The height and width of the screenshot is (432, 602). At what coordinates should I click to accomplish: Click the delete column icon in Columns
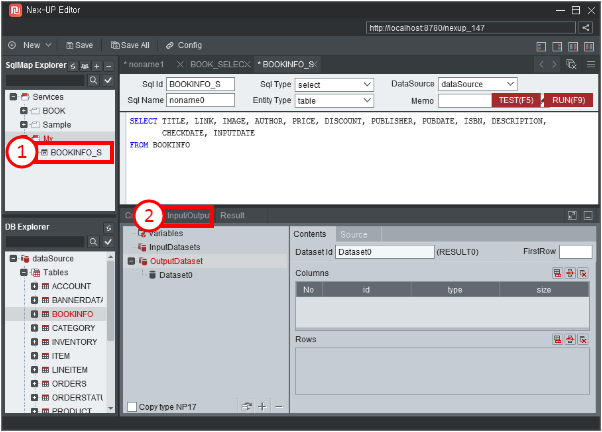coord(583,273)
